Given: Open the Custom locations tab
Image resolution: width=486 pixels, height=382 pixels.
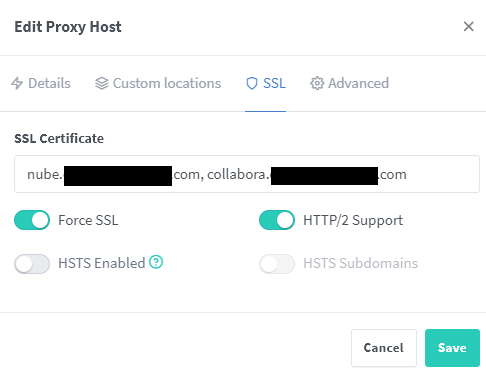Looking at the screenshot, I should [158, 83].
